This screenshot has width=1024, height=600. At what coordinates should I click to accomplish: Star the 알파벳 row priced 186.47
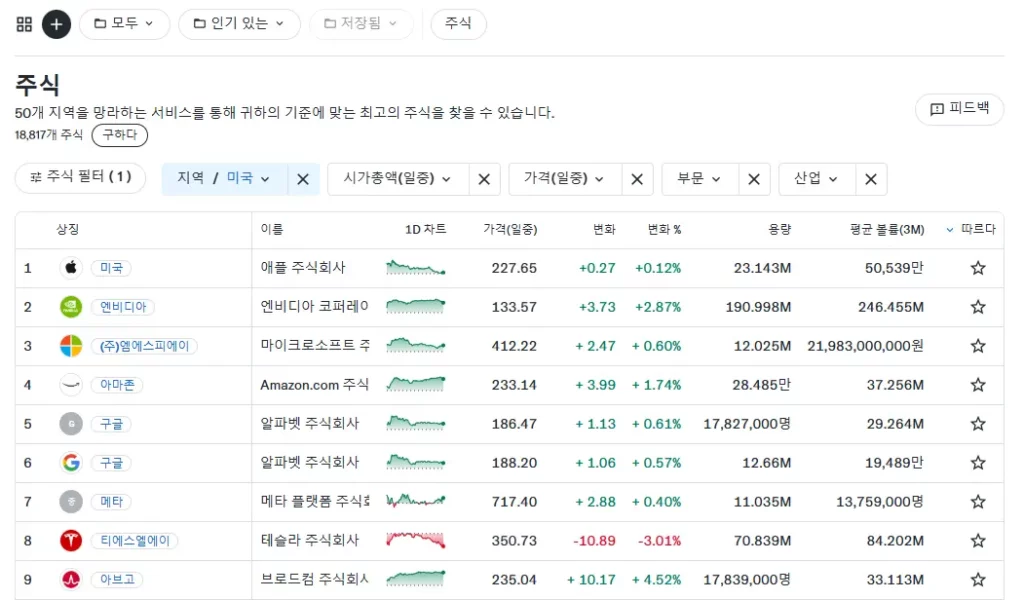pos(978,424)
